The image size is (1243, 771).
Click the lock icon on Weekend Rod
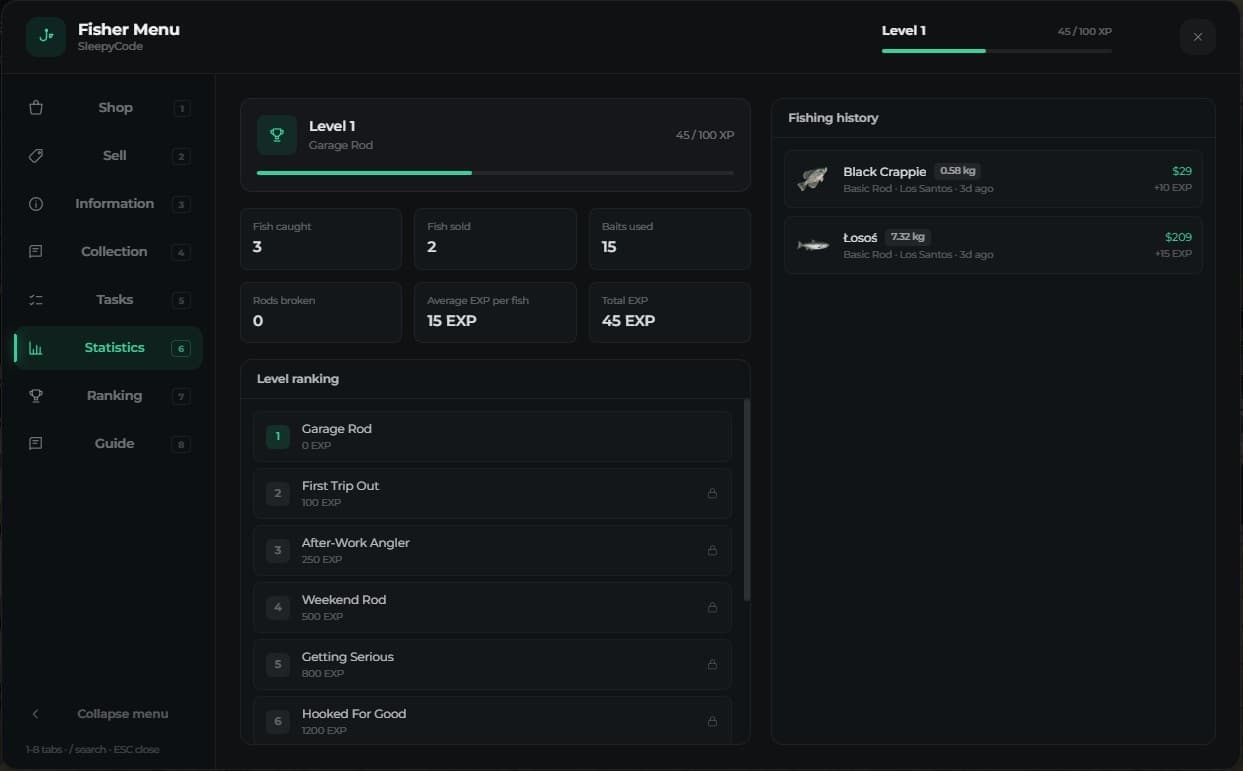coord(712,607)
